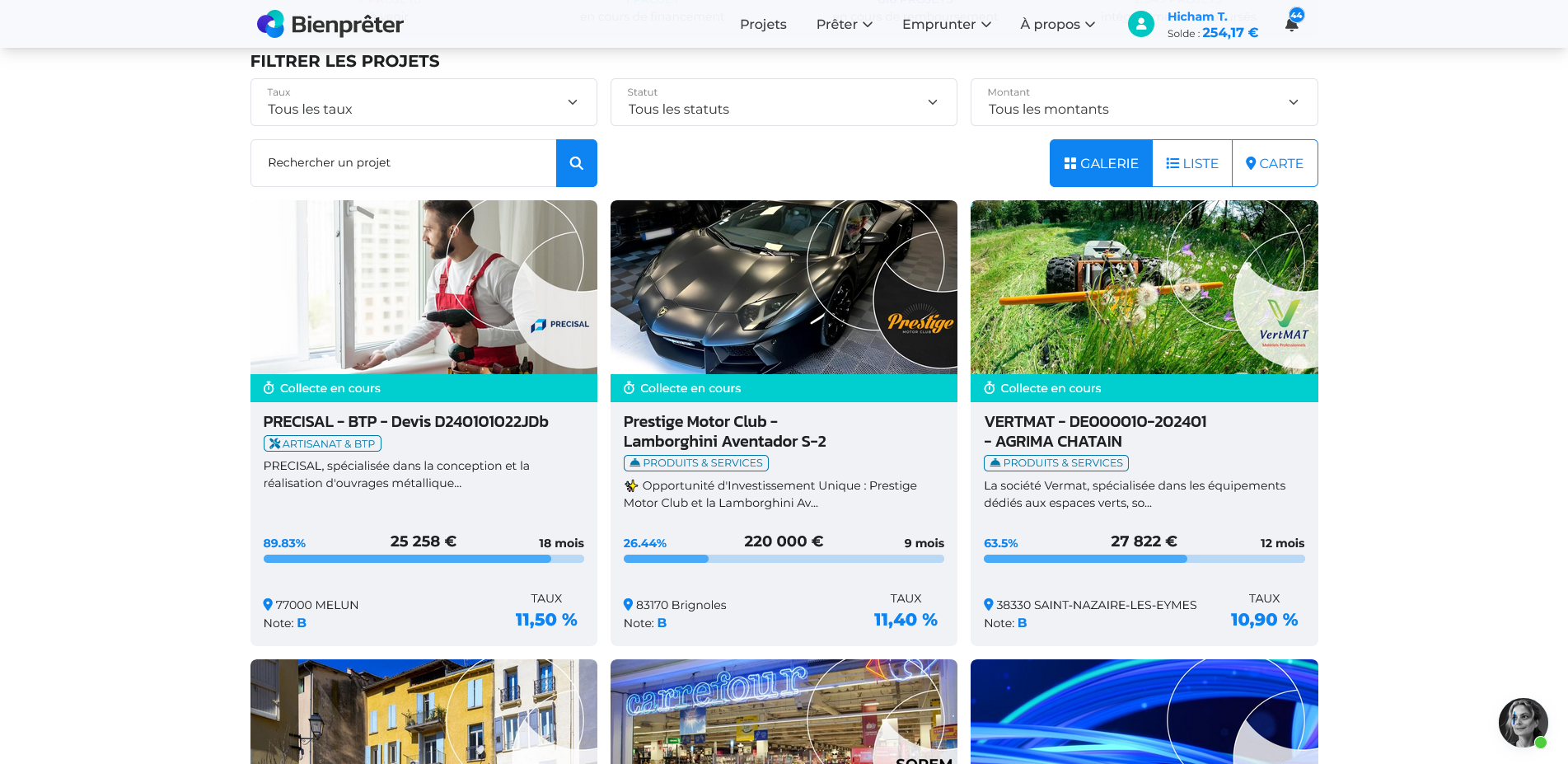Click the PRECISAL rate 11,50 %
This screenshot has width=1568, height=764.
[546, 620]
